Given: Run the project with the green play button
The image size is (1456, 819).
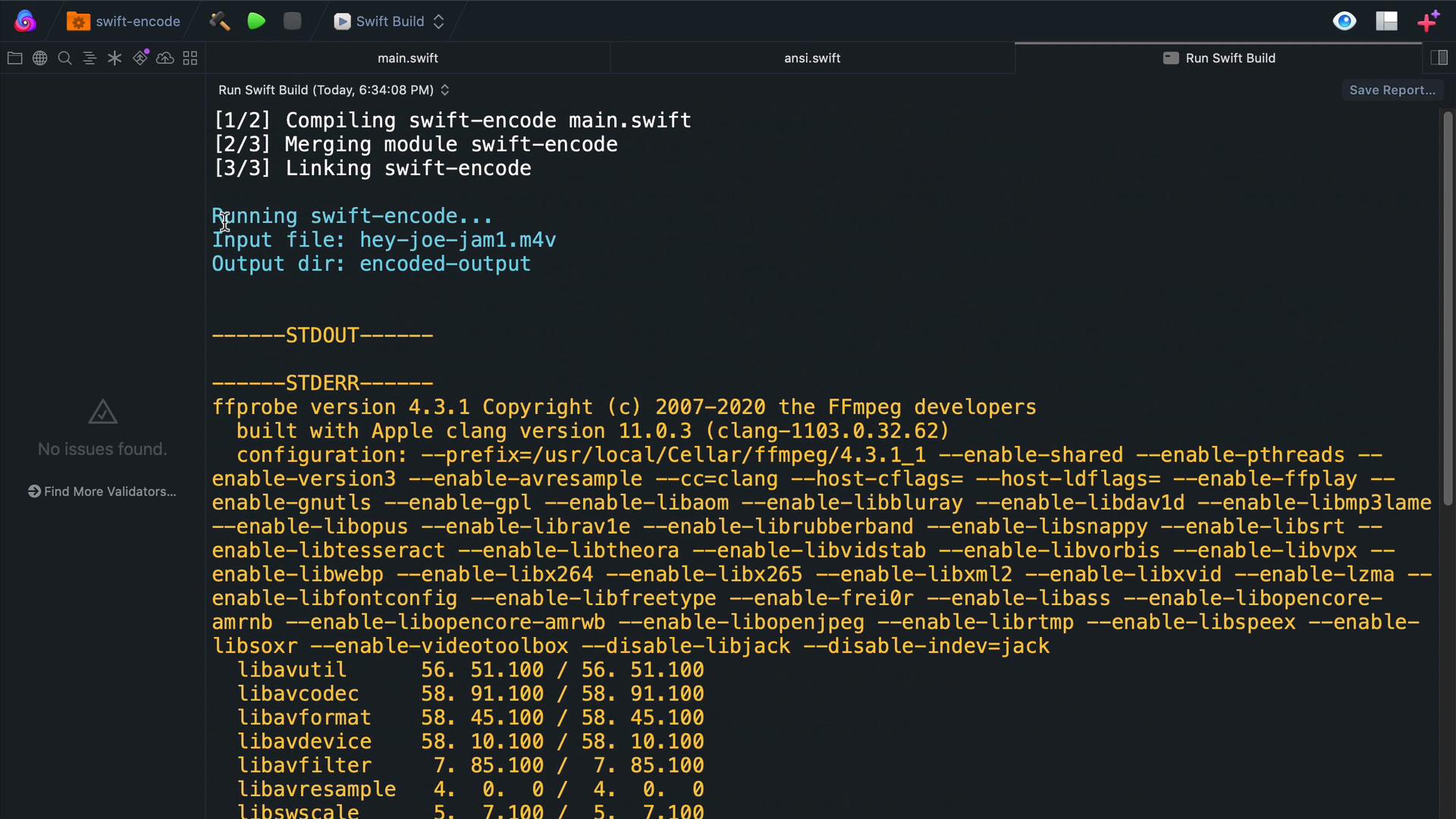Looking at the screenshot, I should coord(256,21).
